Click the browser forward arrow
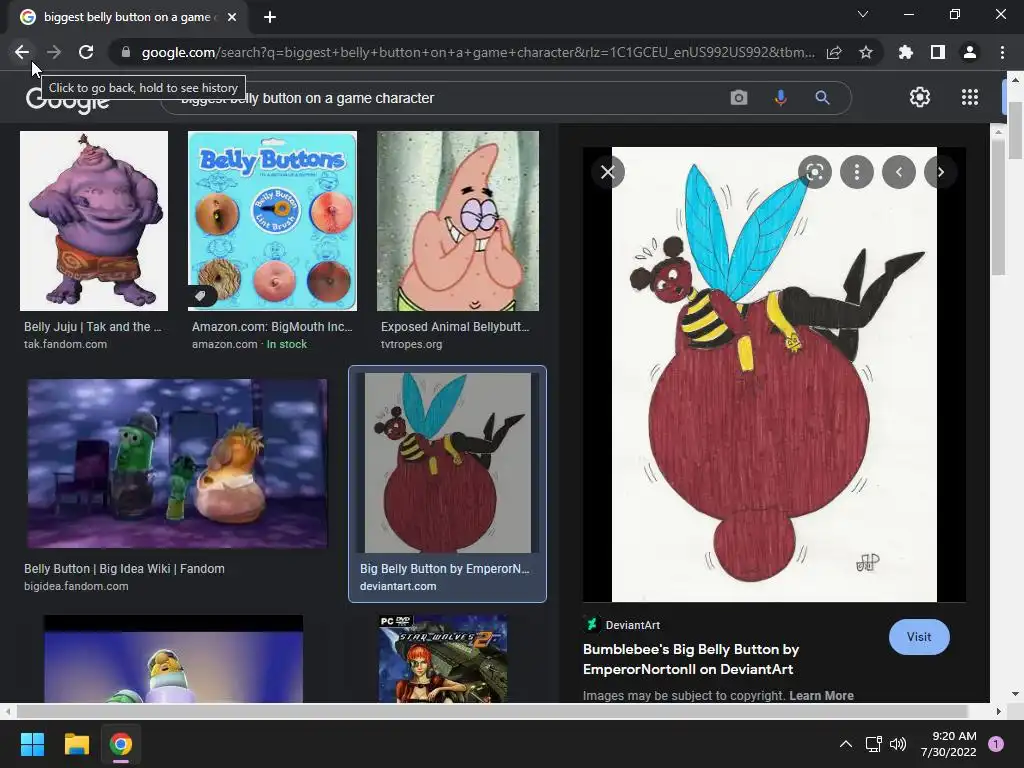1024x768 pixels. click(54, 52)
